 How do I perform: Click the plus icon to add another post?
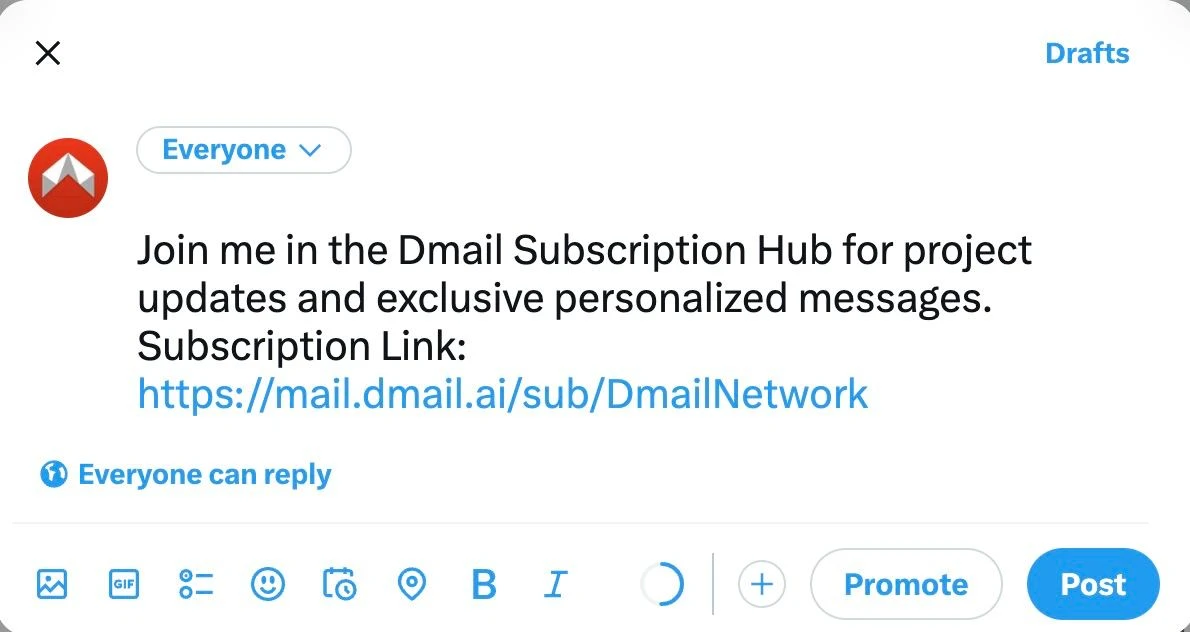(762, 584)
